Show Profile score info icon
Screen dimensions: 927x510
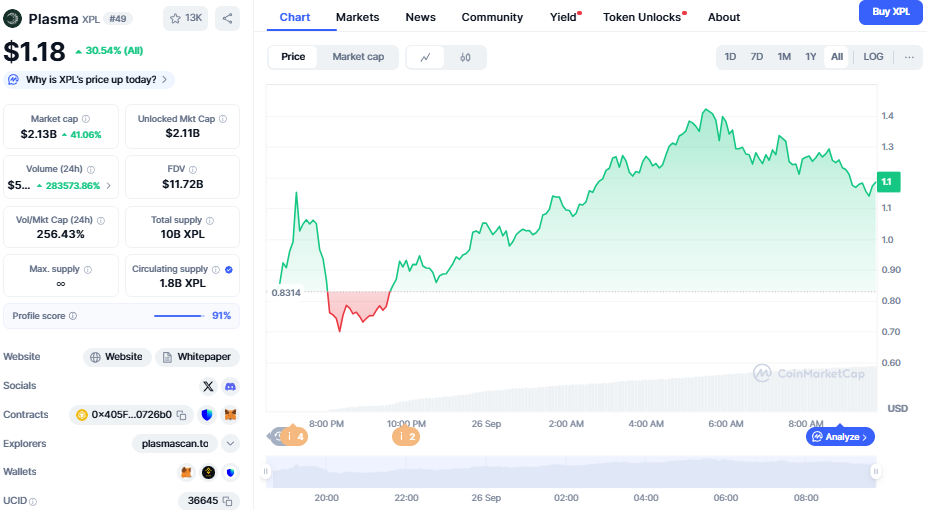73,316
